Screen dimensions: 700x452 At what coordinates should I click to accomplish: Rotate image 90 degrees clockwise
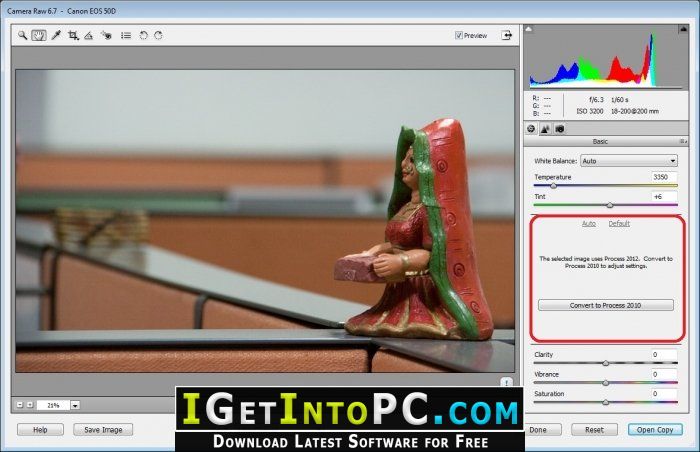click(158, 35)
